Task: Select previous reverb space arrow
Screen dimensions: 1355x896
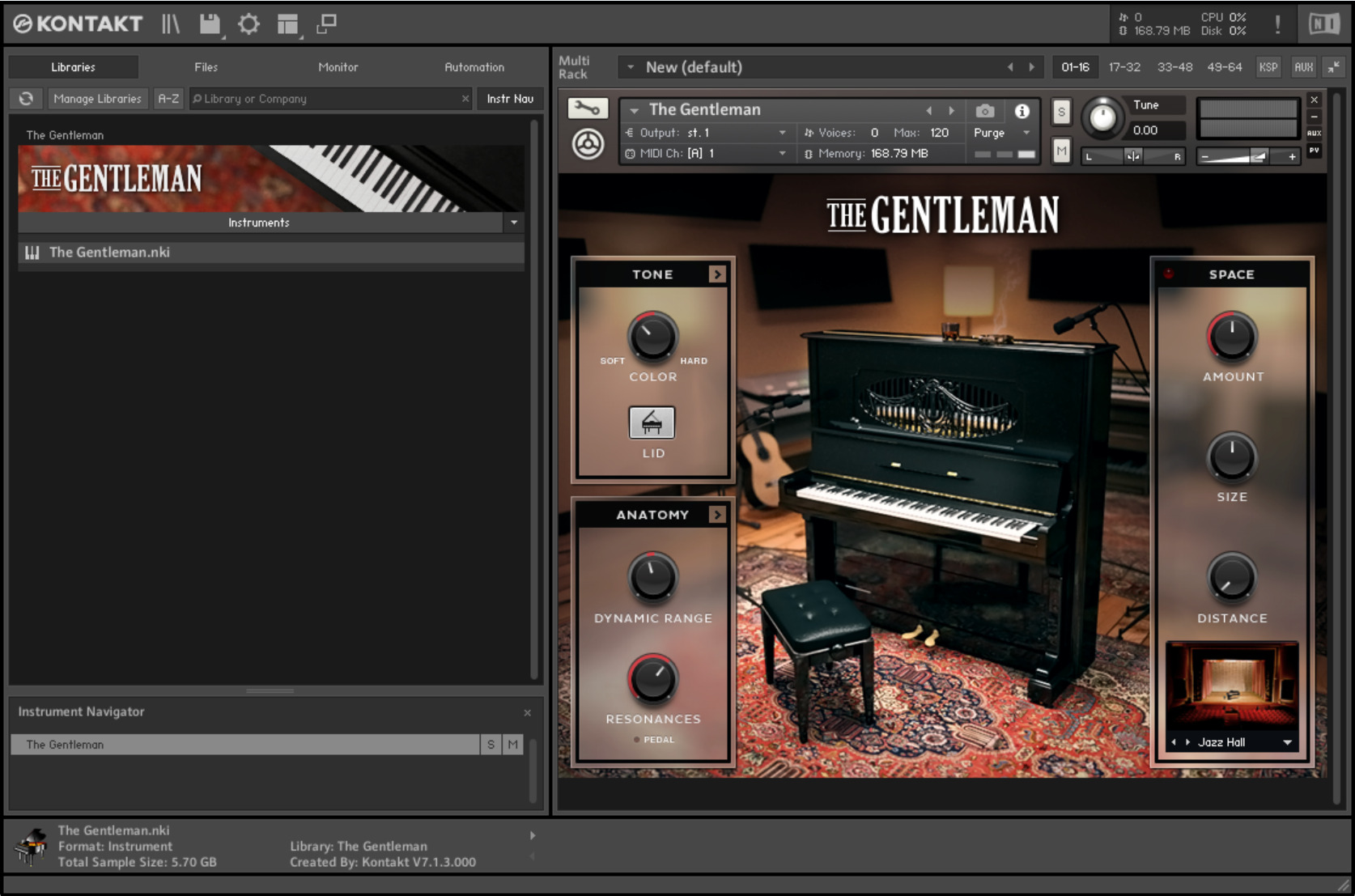Action: click(1174, 742)
